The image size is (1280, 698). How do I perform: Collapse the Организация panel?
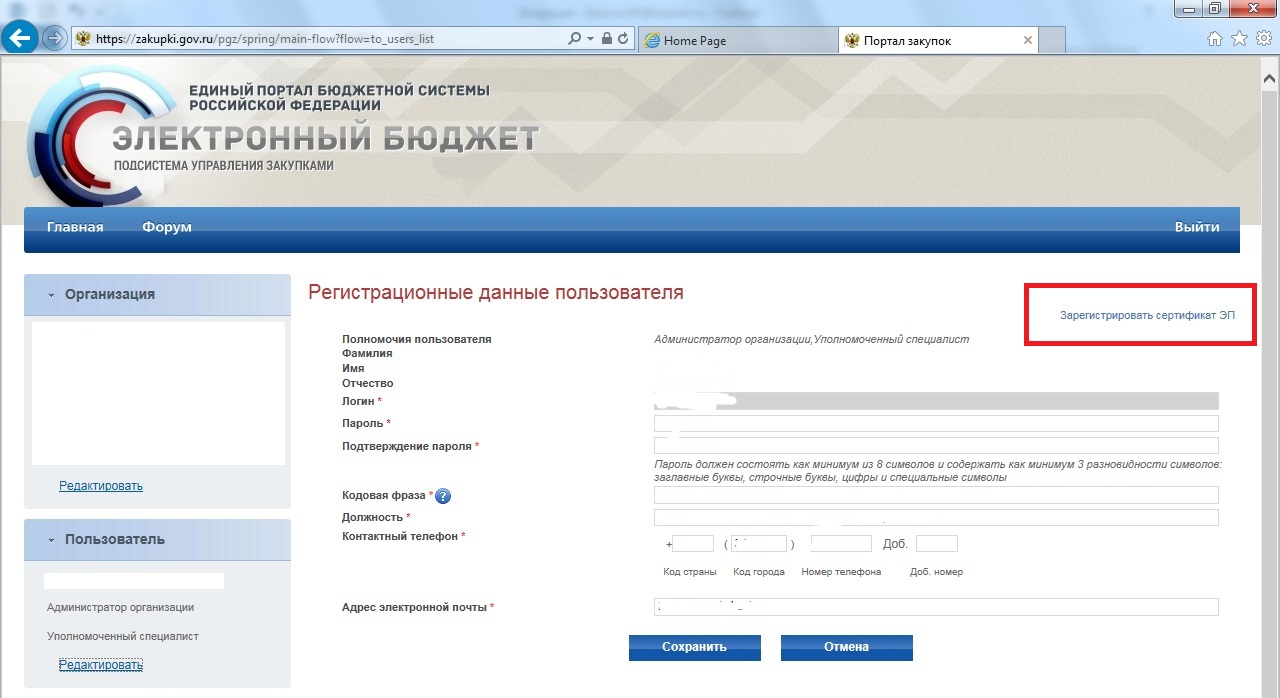coord(51,295)
